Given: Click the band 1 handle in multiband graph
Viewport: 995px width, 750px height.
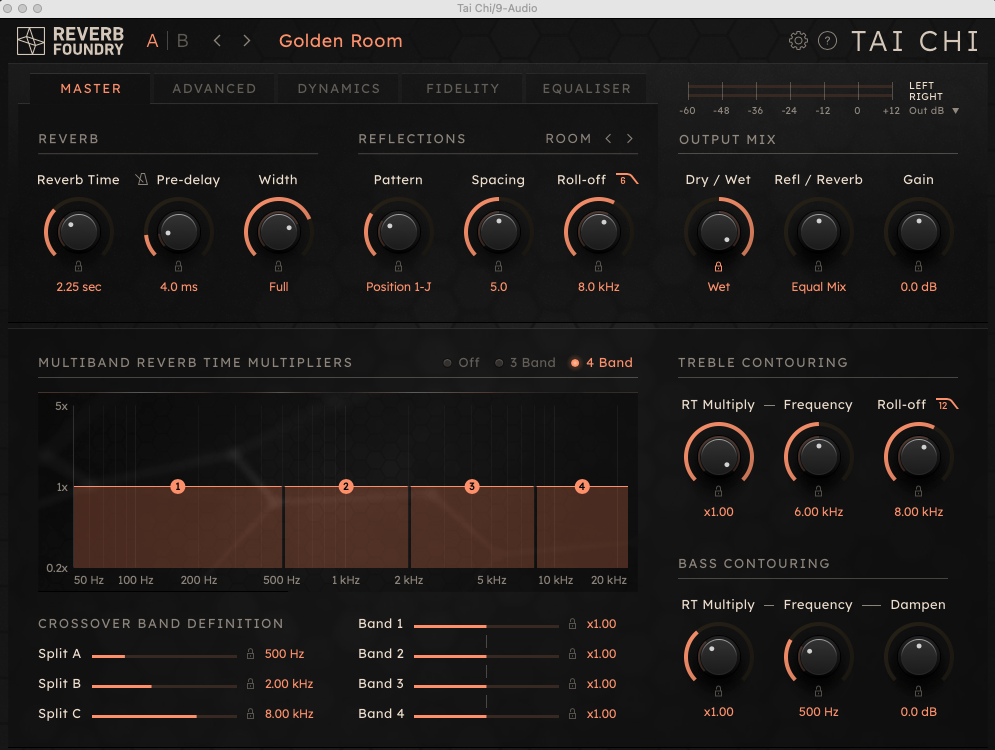Looking at the screenshot, I should tap(178, 487).
